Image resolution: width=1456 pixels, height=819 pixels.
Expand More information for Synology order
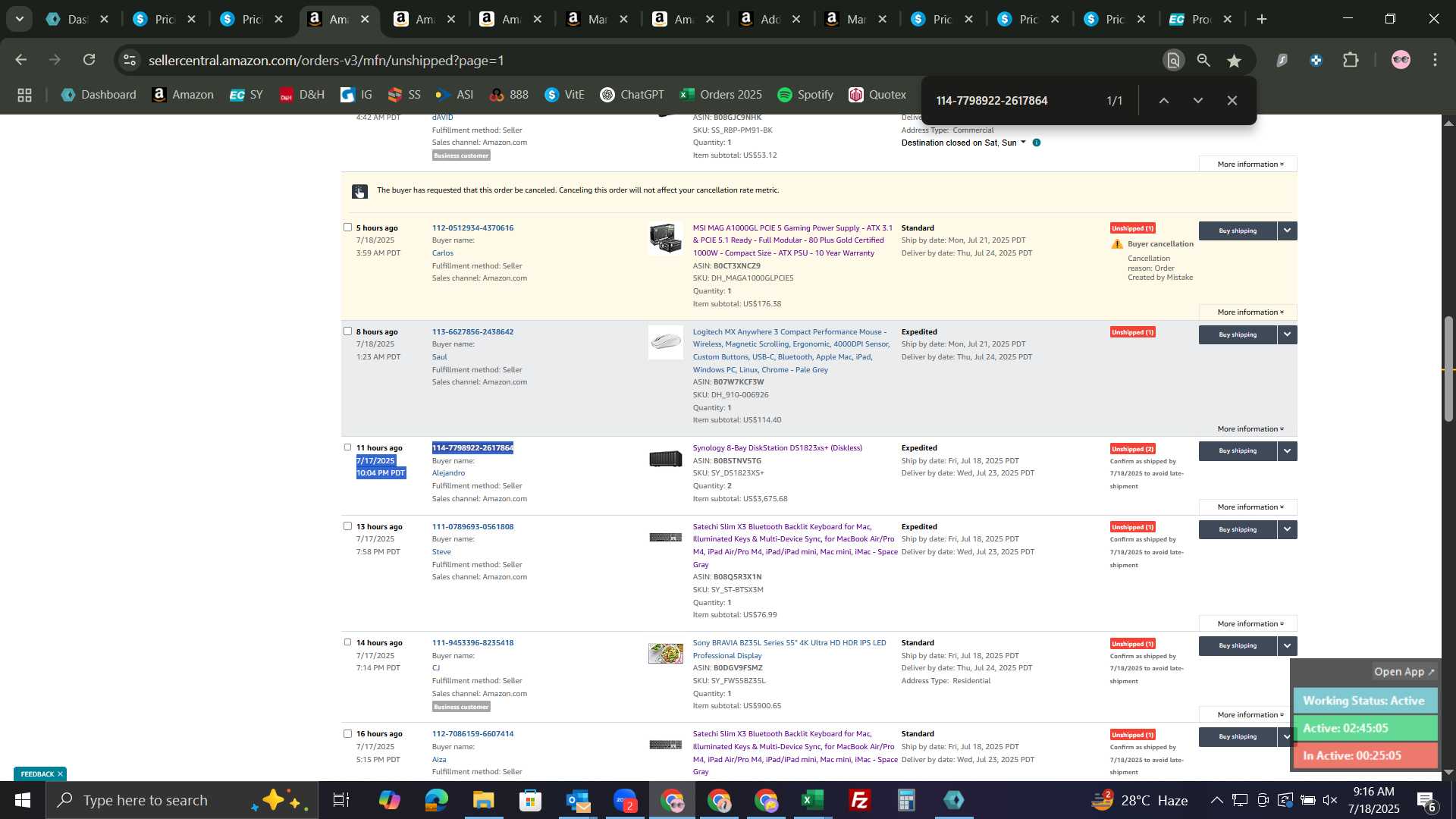(x=1250, y=507)
